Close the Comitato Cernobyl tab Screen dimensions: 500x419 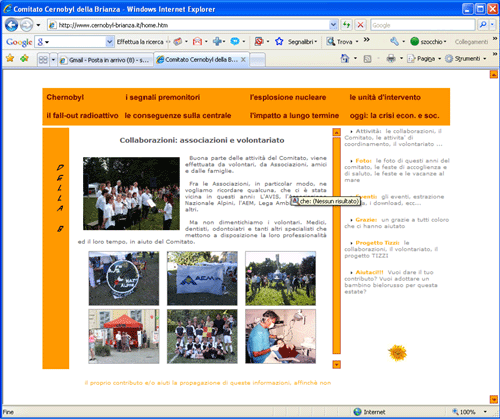pyautogui.click(x=243, y=59)
